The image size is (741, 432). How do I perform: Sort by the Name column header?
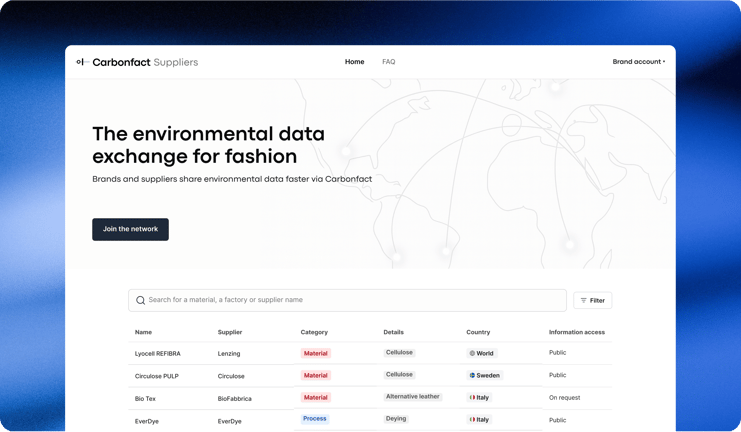pyautogui.click(x=143, y=332)
